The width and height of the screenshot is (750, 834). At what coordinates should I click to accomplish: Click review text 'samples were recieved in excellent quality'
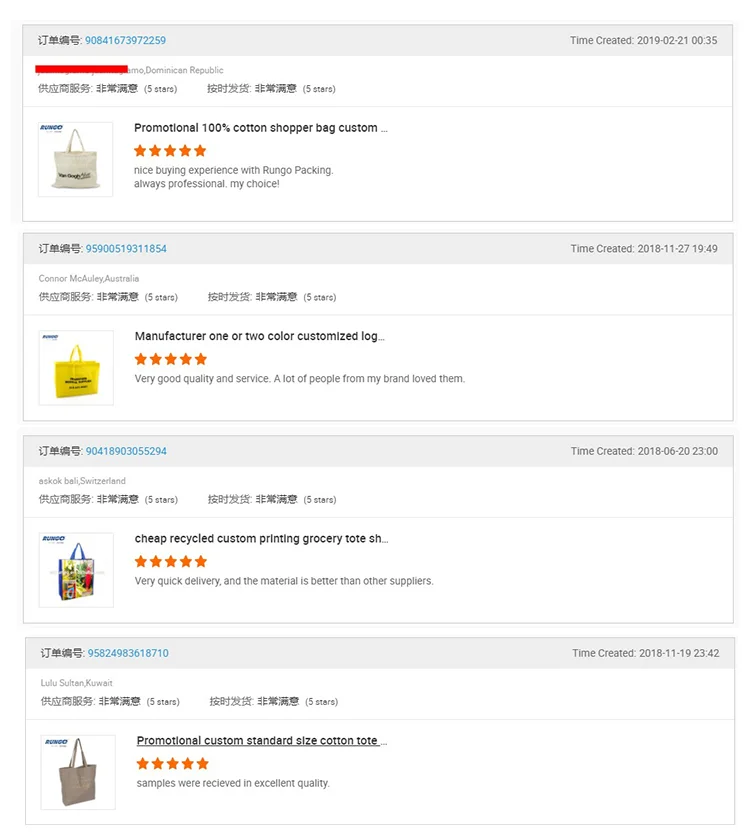coord(233,783)
